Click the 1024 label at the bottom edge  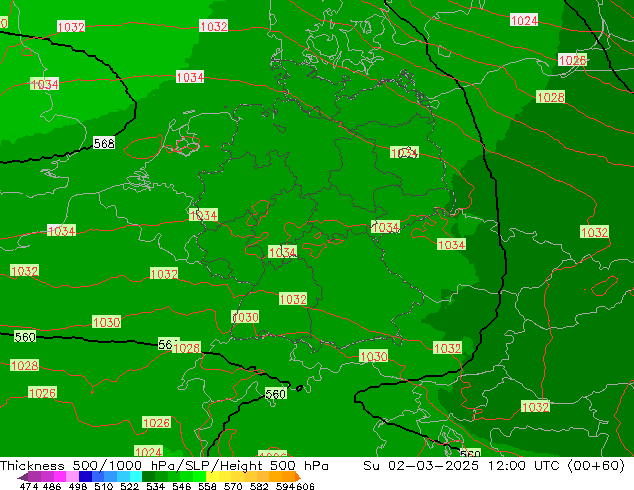(x=148, y=452)
